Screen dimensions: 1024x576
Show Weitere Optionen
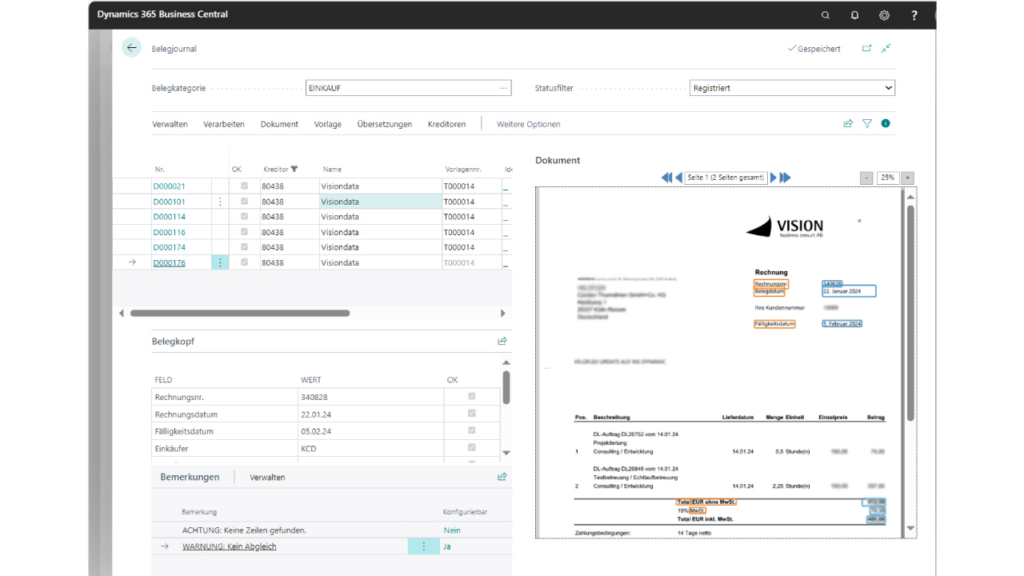528,124
